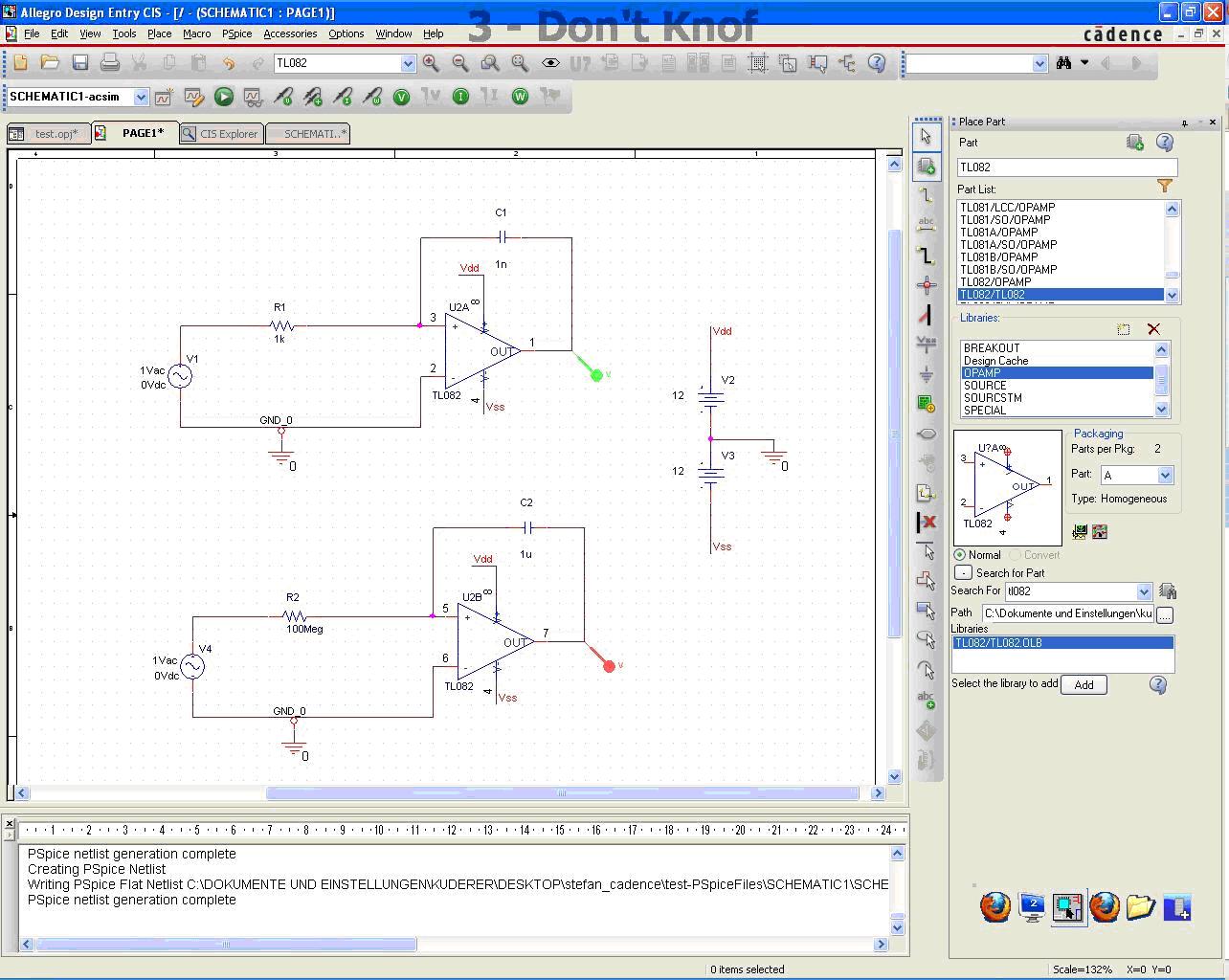Image resolution: width=1229 pixels, height=980 pixels.
Task: Open the PSpice menu
Action: (x=236, y=33)
